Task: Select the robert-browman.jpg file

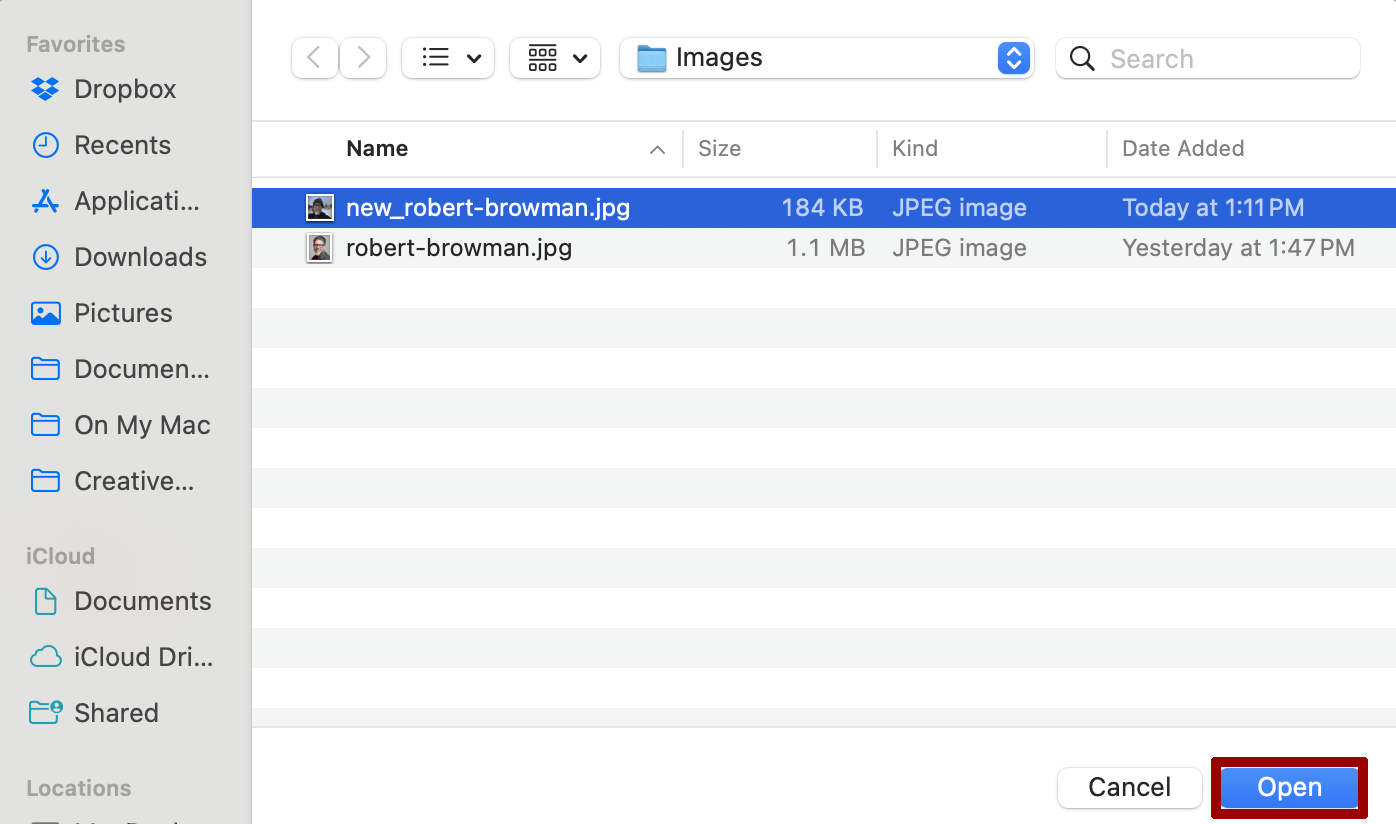Action: 459,248
